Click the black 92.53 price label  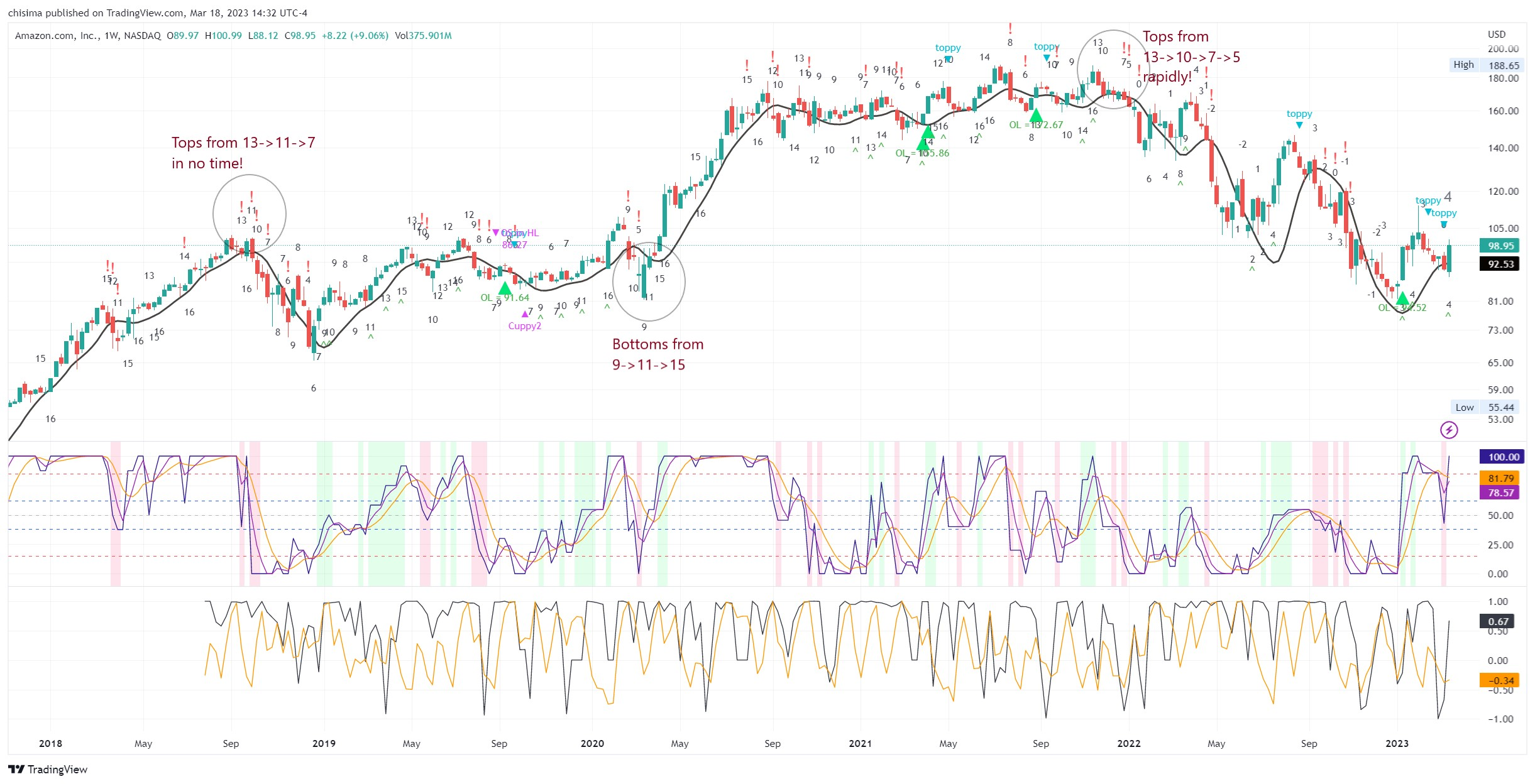tap(1500, 264)
